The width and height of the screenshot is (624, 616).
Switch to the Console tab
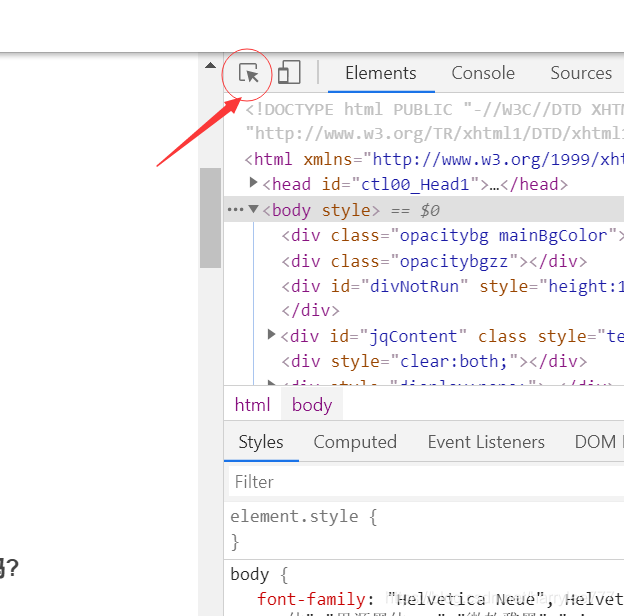point(483,73)
